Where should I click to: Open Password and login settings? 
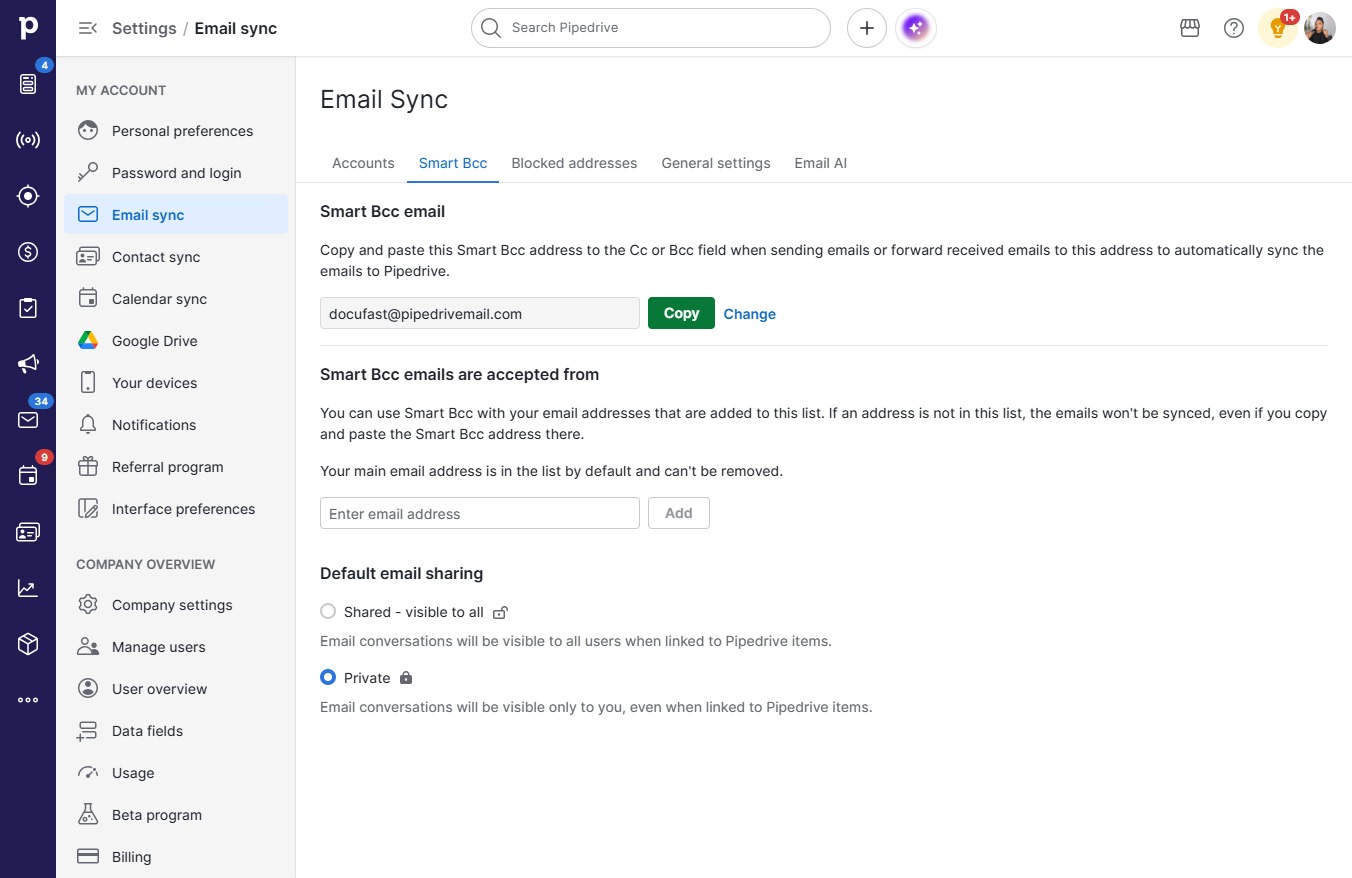tap(176, 173)
